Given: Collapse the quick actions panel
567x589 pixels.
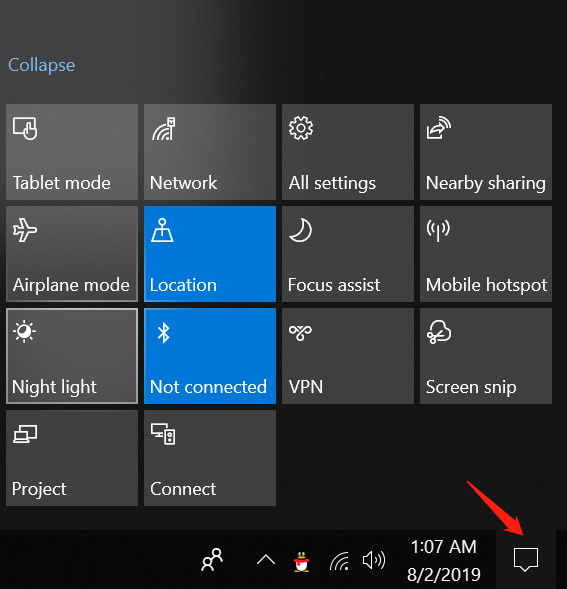Looking at the screenshot, I should 42,65.
